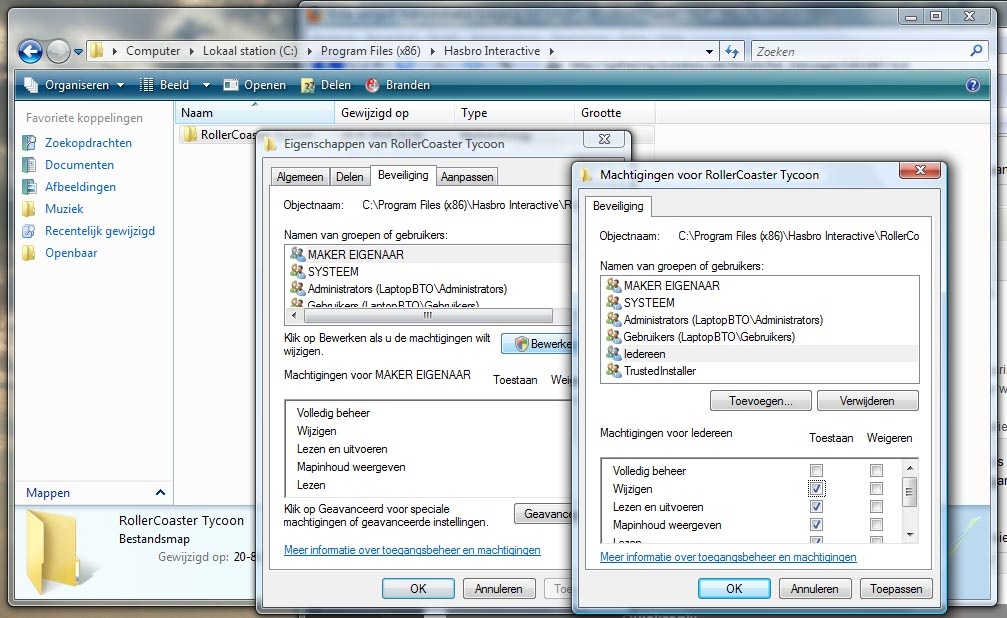1007x618 pixels.
Task: Click Annuleren in the Eigenschappen dialog
Action: coord(498,588)
